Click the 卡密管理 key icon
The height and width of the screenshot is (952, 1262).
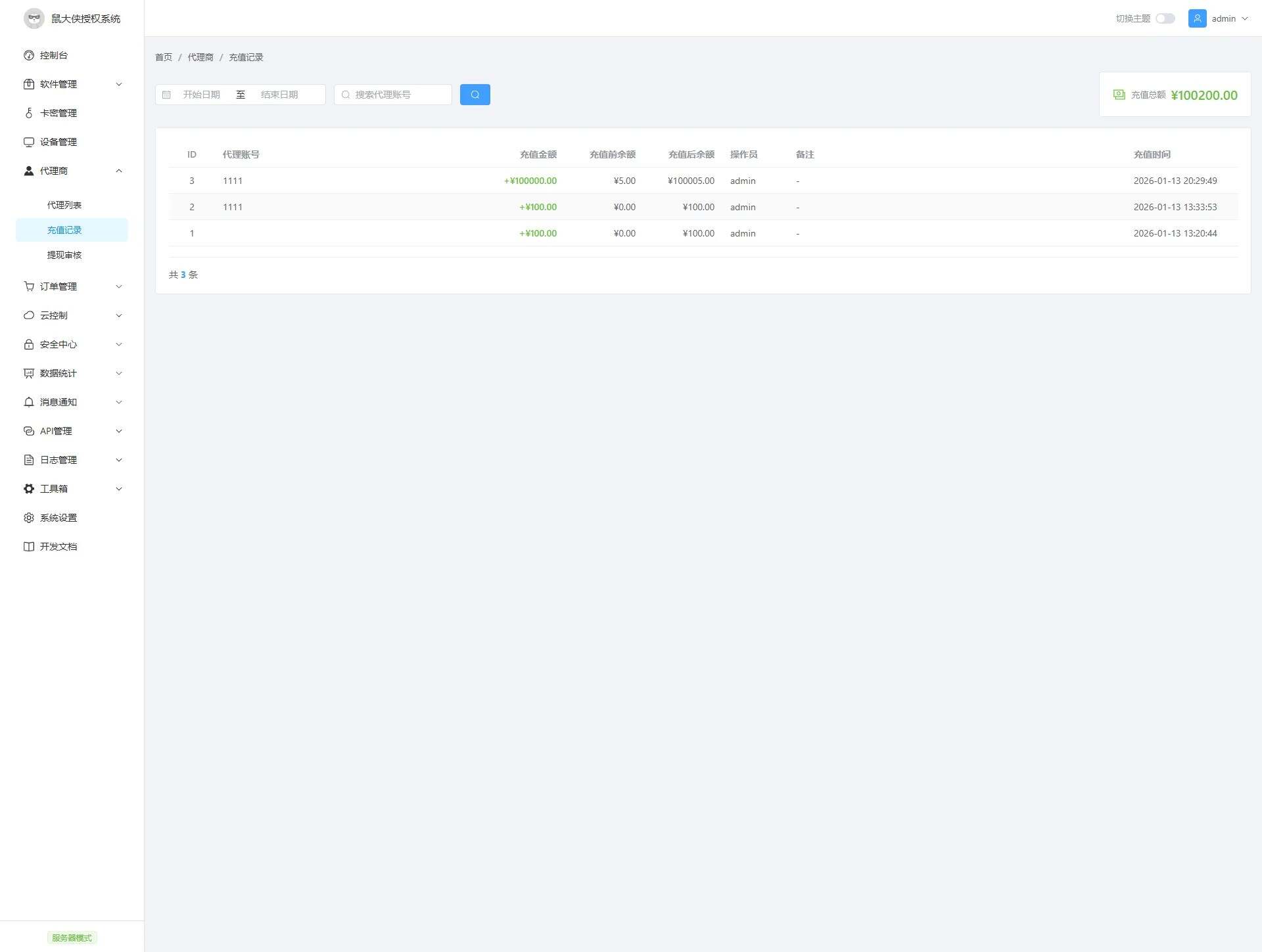coord(29,113)
